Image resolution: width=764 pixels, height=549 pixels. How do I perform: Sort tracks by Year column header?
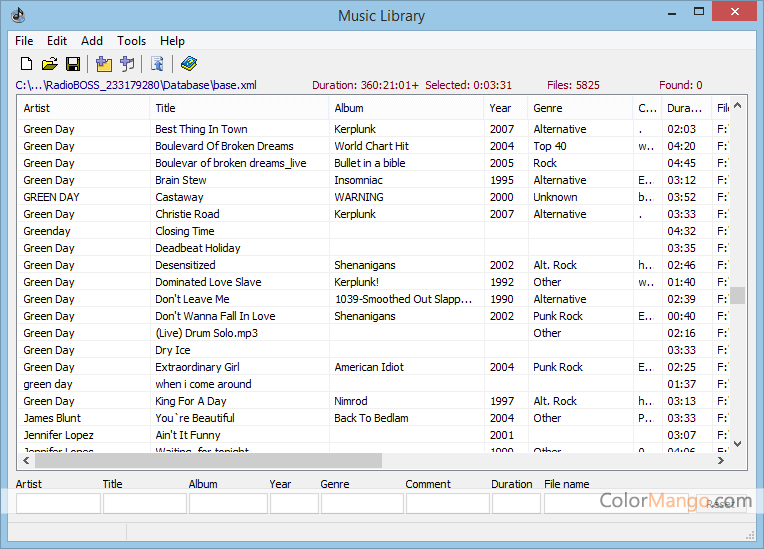click(506, 108)
